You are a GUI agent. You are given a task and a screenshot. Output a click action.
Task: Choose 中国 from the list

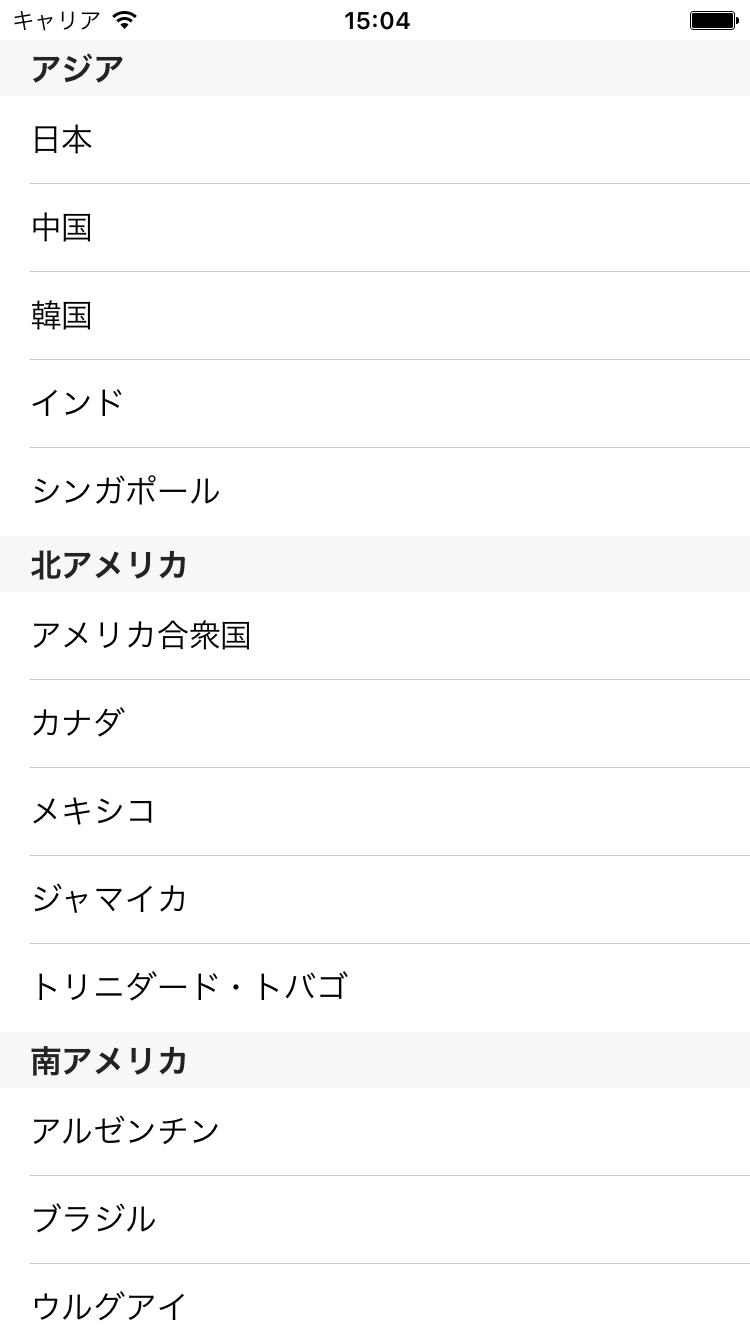[x=62, y=228]
